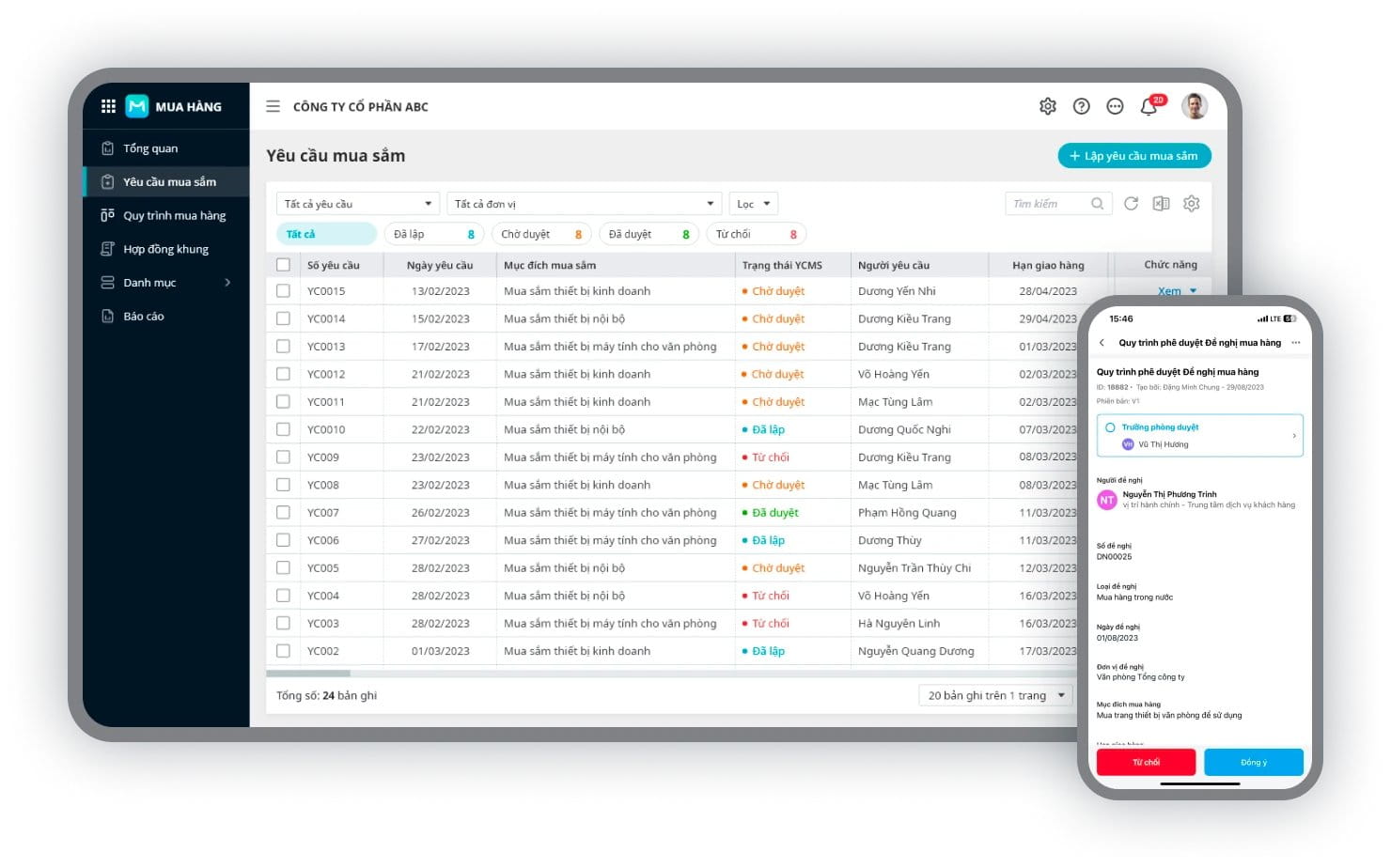Screen dimensions: 1391x868
Task: Open the user profile avatar
Action: [x=1195, y=106]
